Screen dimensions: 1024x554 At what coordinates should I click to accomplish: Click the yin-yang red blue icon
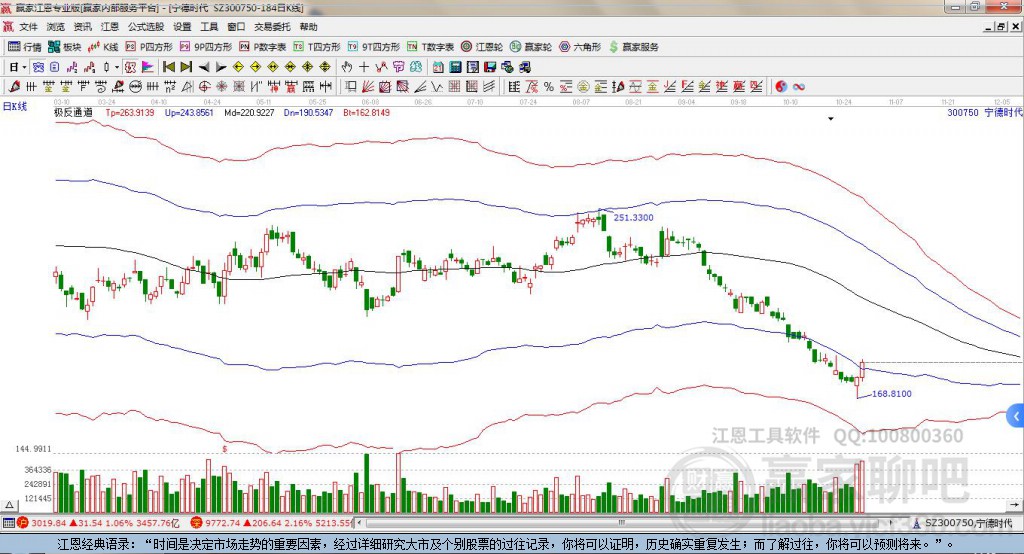(781, 87)
